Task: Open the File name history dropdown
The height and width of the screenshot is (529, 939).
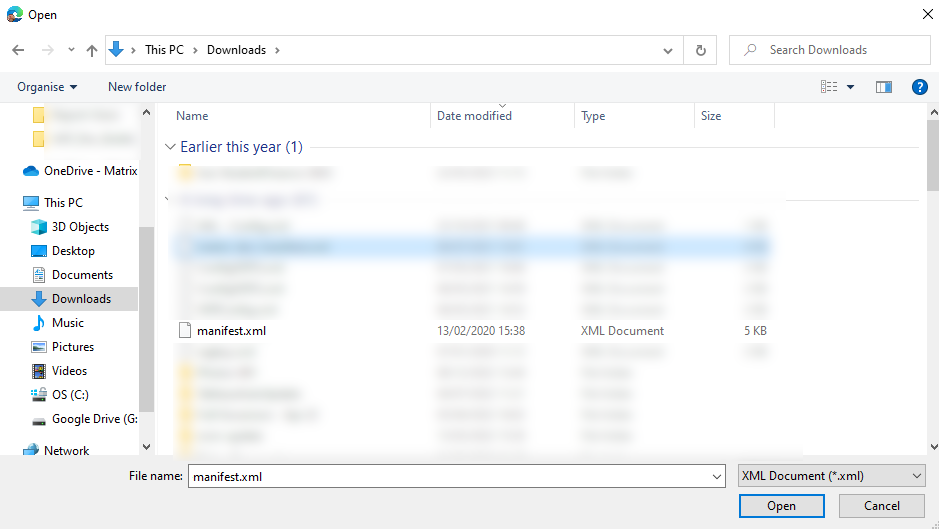Action: coord(716,477)
